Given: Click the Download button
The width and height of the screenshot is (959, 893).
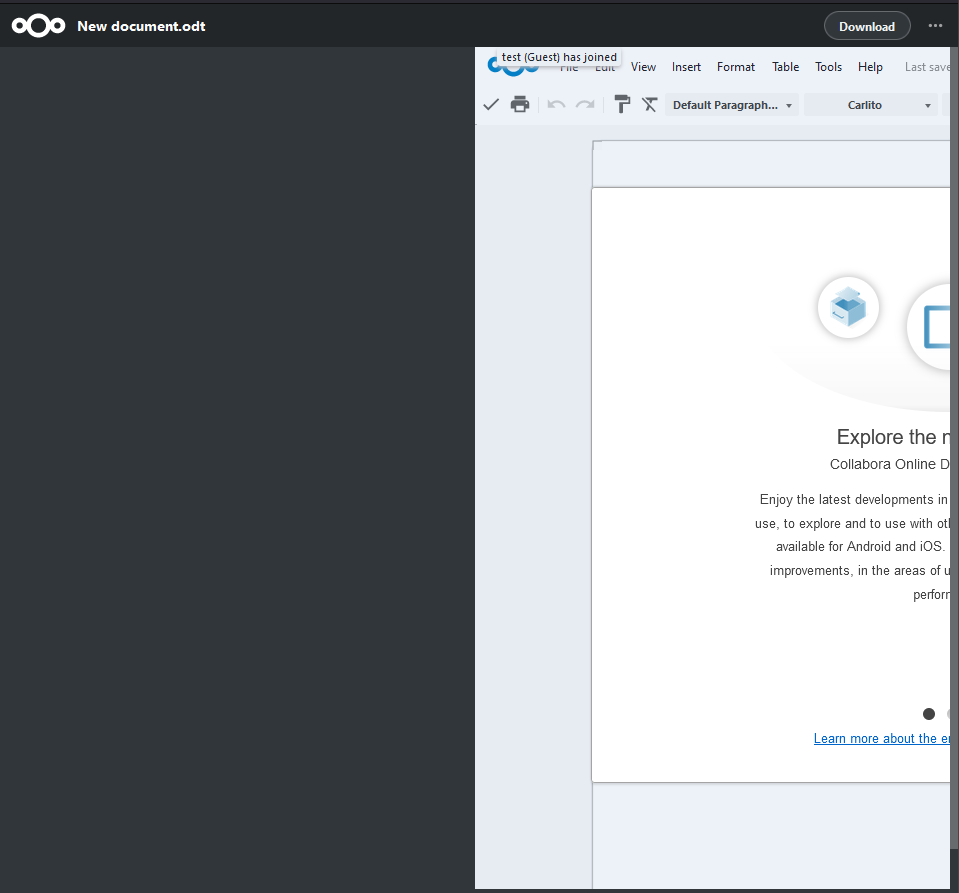Looking at the screenshot, I should (867, 26).
